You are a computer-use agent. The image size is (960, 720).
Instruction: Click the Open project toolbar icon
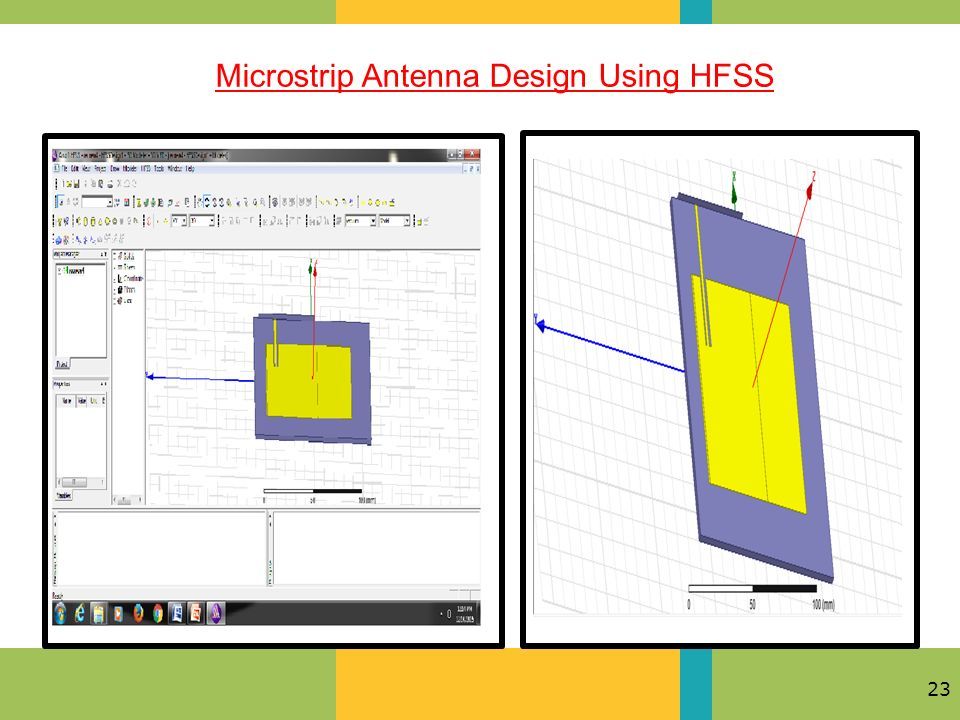click(x=69, y=184)
